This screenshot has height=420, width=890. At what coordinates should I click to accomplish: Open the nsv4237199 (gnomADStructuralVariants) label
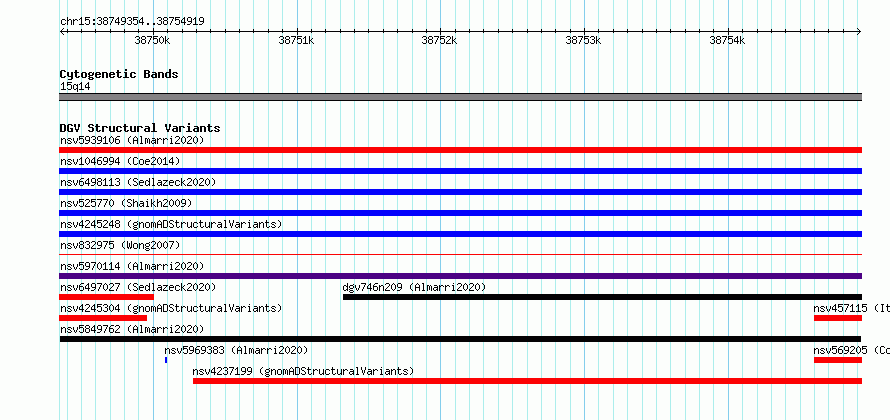click(x=303, y=371)
